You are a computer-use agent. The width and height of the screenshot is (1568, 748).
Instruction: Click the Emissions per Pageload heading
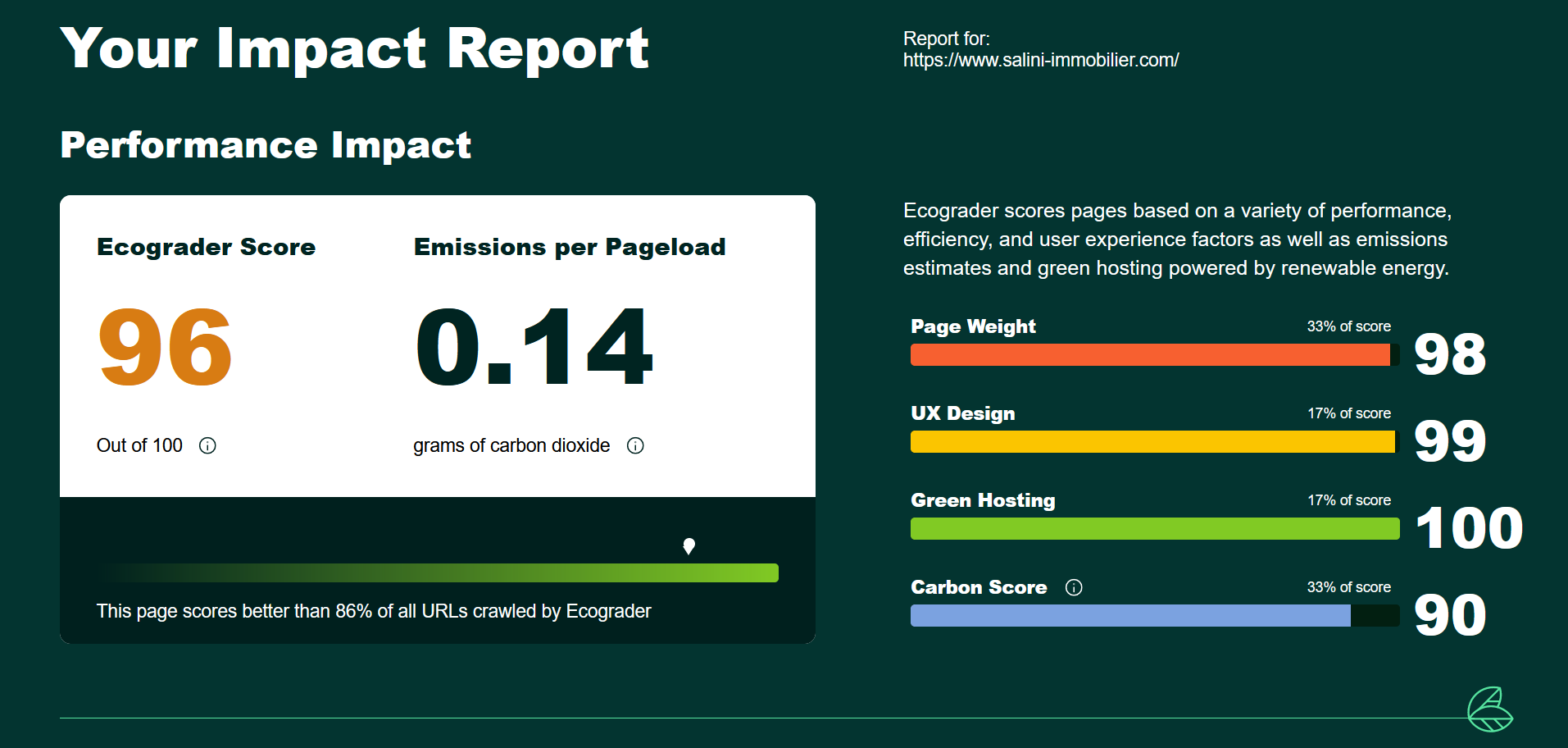pos(570,247)
